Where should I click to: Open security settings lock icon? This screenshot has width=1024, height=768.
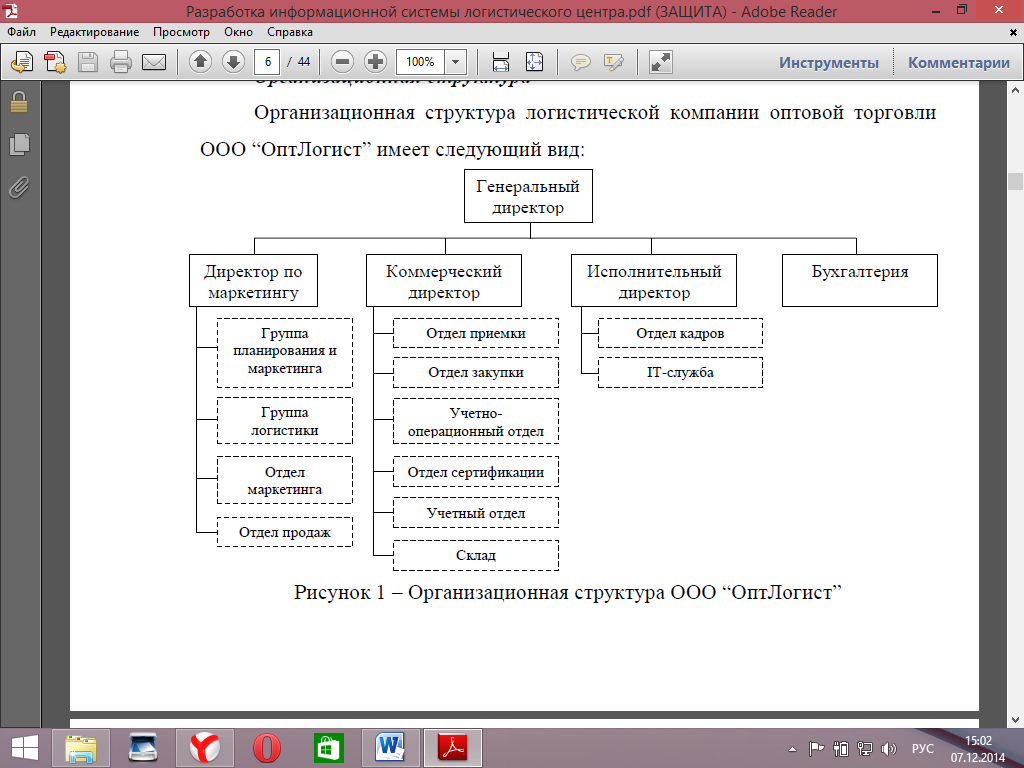point(19,102)
